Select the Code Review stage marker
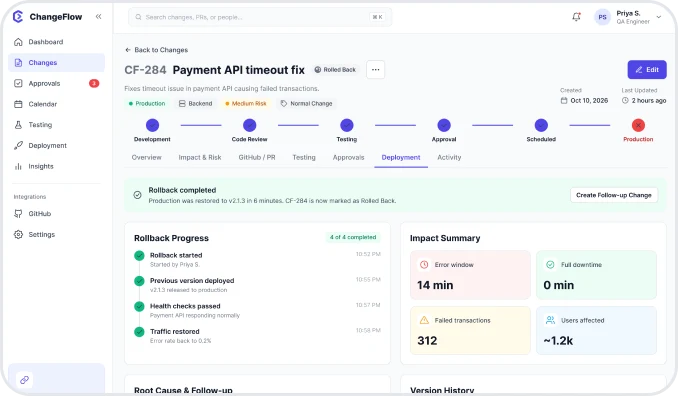This screenshot has width=678, height=396. pyautogui.click(x=249, y=125)
